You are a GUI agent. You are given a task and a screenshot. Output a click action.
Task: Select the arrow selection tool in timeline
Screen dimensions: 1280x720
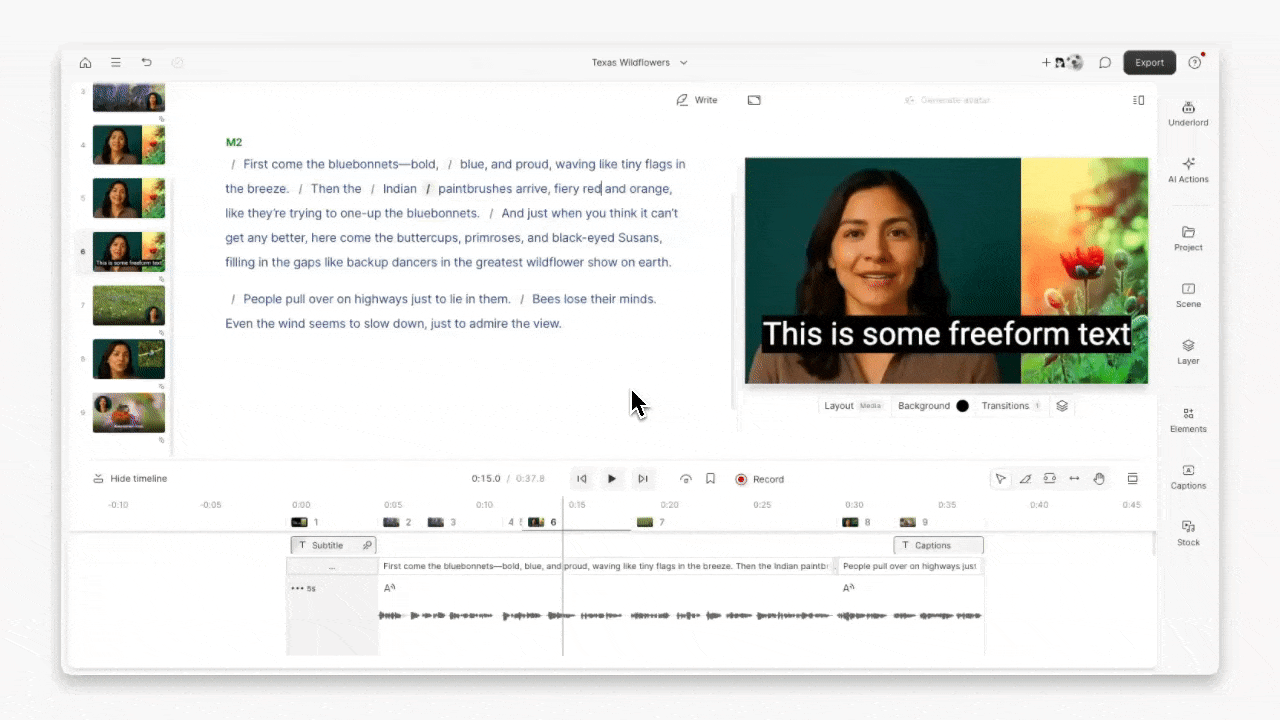pos(1000,479)
